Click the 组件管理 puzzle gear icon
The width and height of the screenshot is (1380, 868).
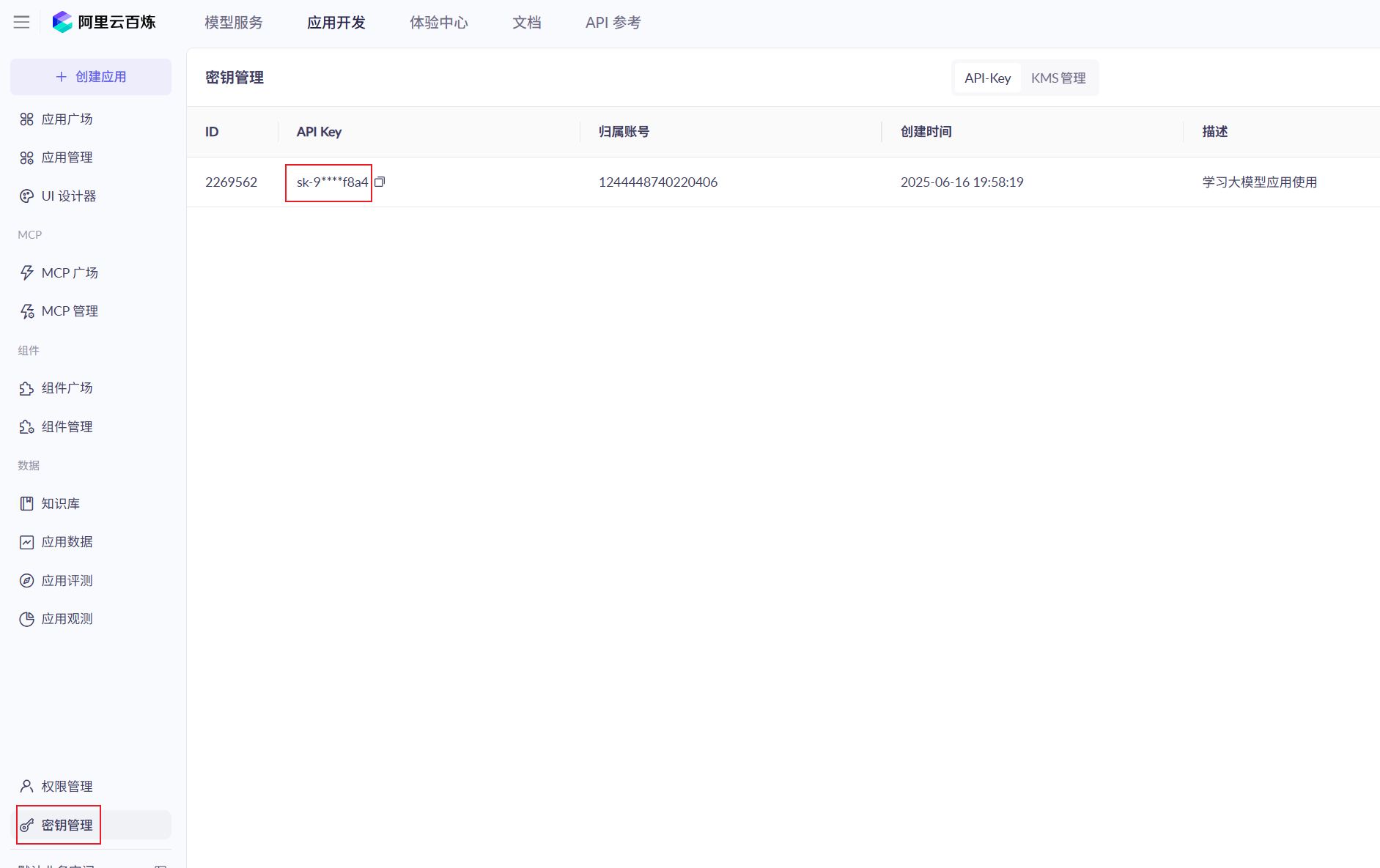27,426
